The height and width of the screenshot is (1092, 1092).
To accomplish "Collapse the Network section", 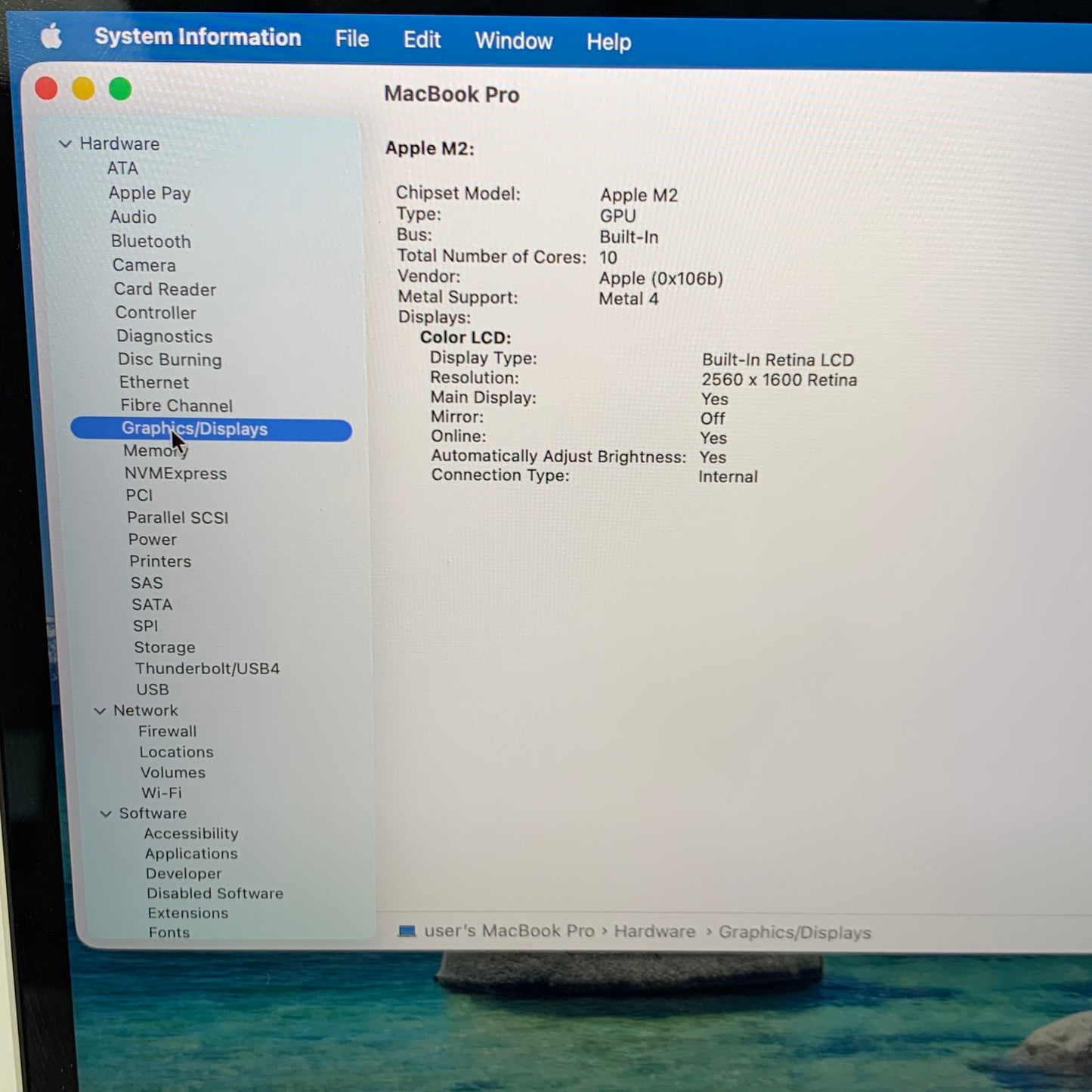I will 101,710.
